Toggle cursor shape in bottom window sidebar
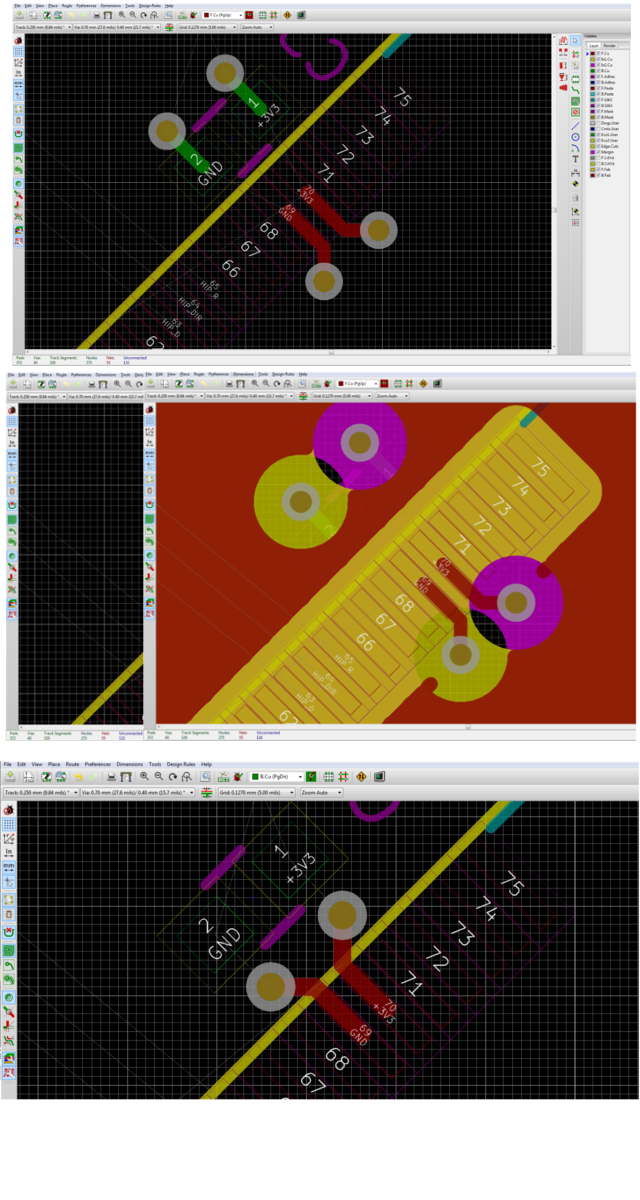640x1200 pixels. [9, 881]
